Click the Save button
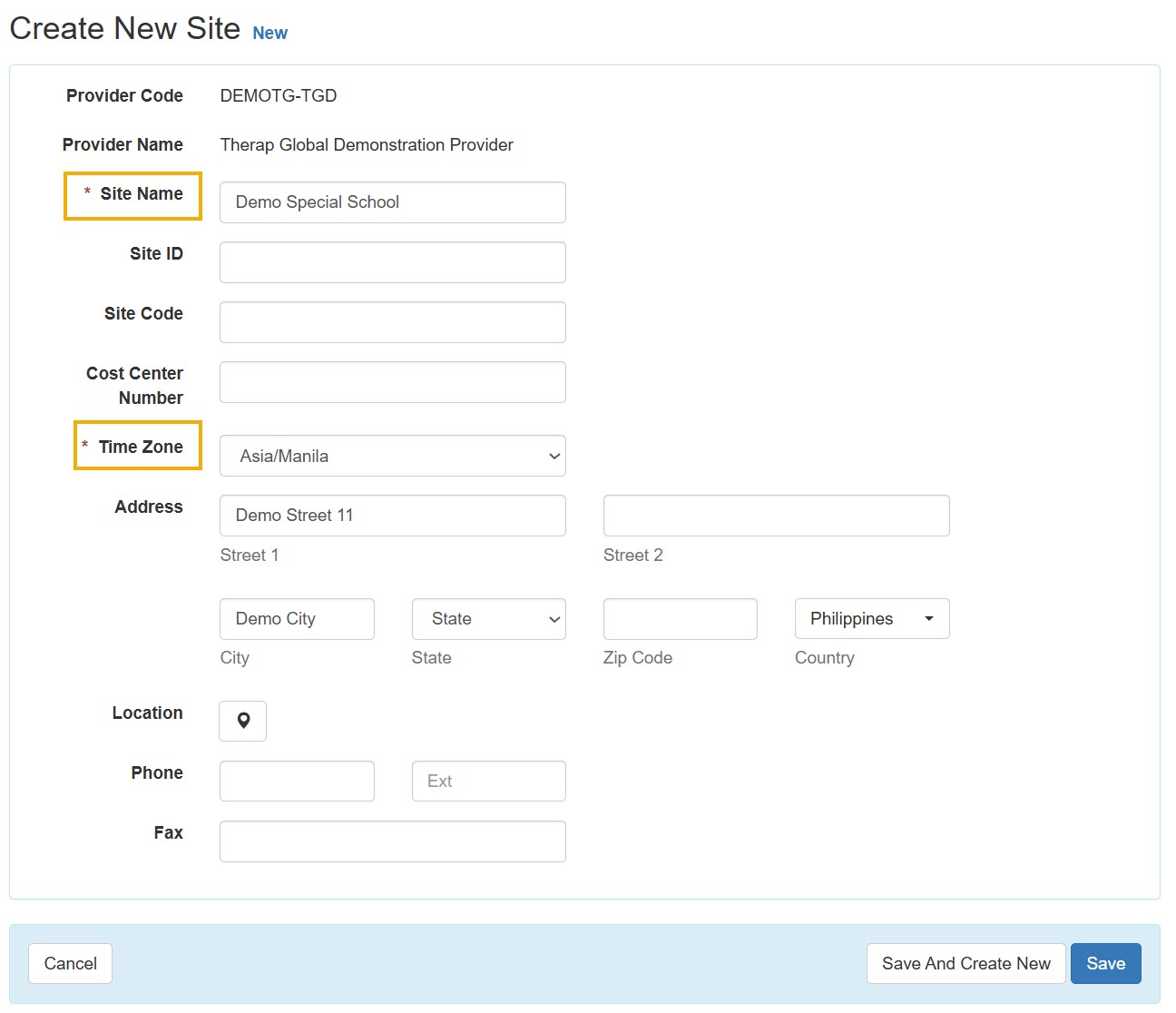 [1105, 963]
